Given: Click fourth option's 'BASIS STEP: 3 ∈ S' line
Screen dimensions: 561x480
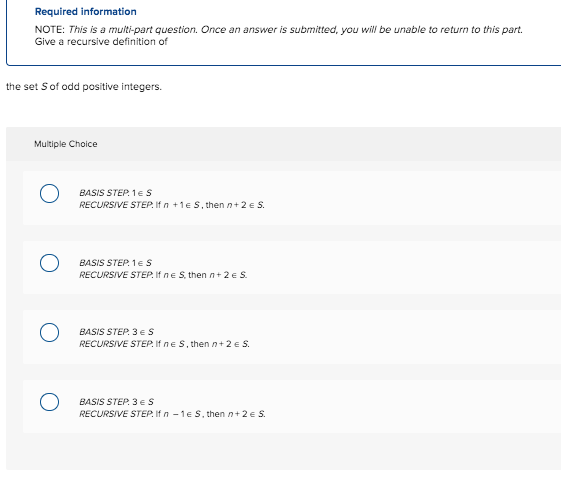Looking at the screenshot, I should point(116,402).
